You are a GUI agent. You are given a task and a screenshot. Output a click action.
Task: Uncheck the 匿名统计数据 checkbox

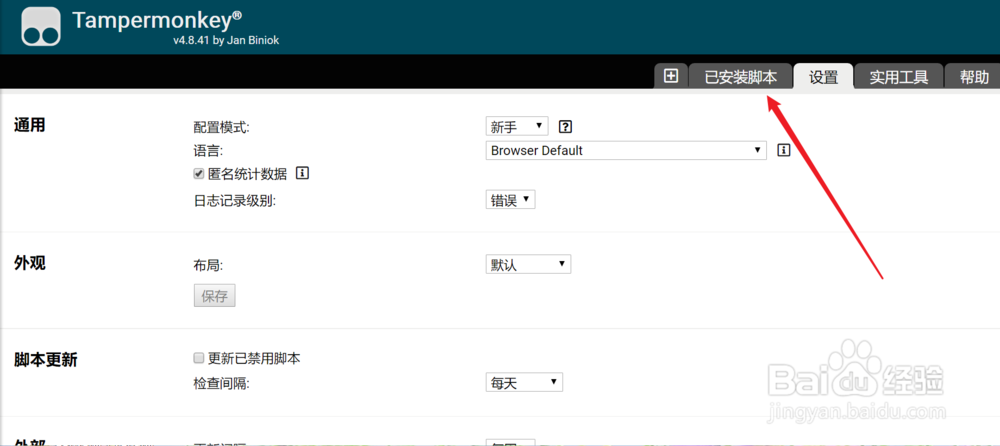click(198, 174)
